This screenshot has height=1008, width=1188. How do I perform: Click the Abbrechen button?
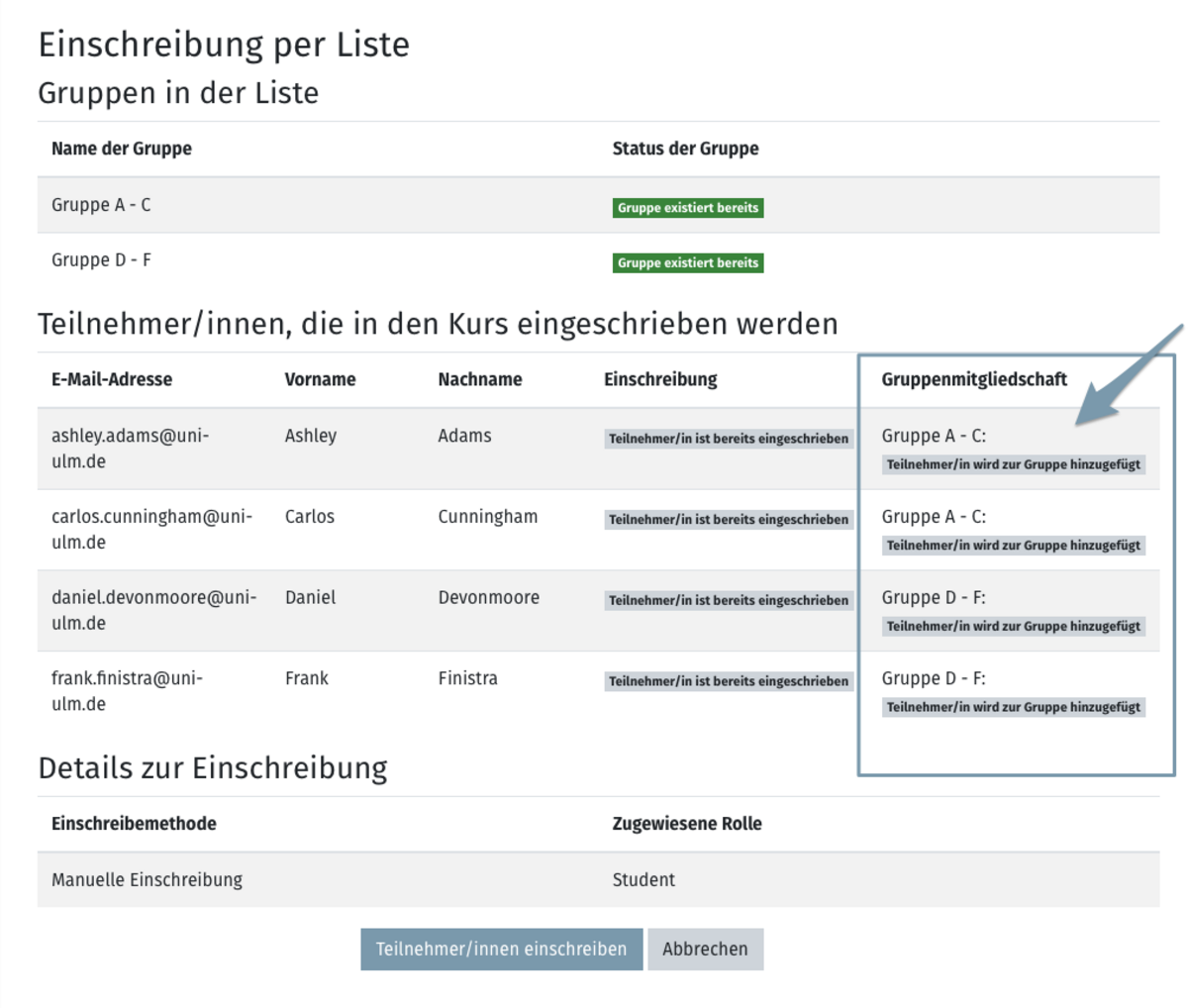click(705, 949)
